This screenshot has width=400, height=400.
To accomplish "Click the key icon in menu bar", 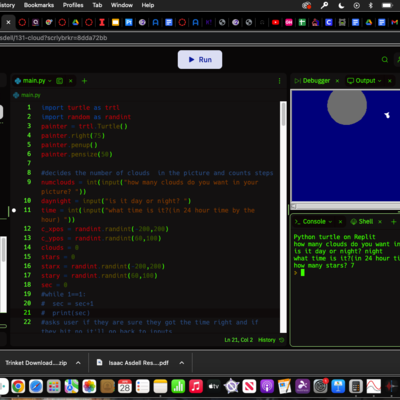I will tap(324, 5).
